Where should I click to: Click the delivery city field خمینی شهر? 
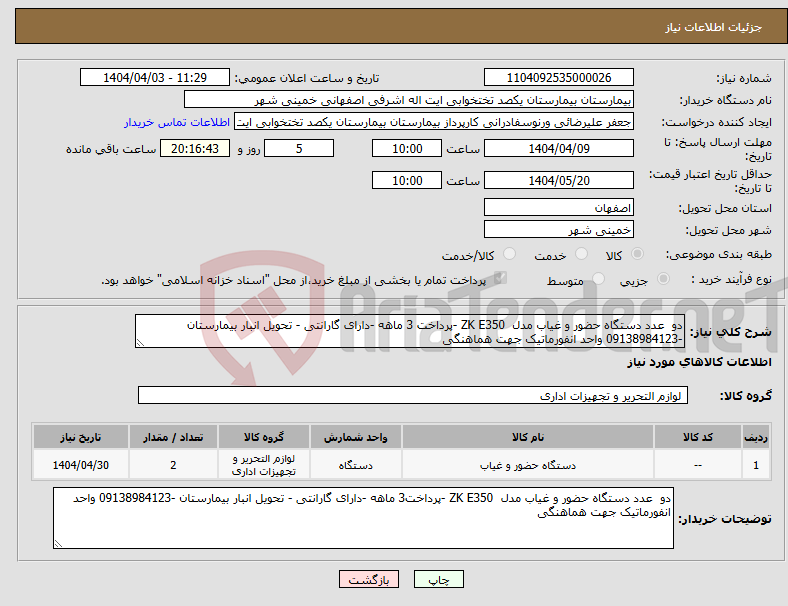[558, 230]
